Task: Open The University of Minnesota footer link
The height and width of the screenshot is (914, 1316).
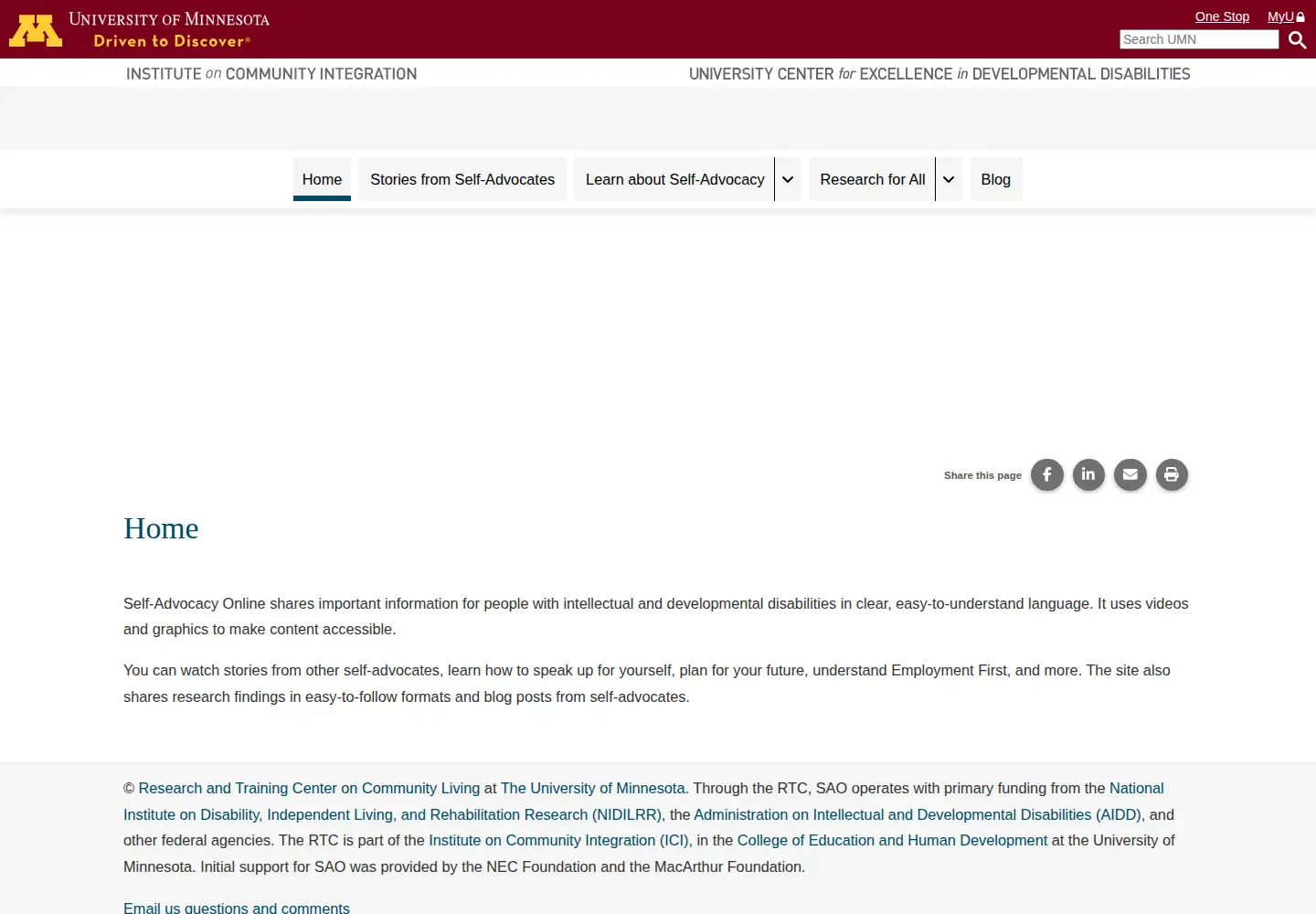Action: 593,788
